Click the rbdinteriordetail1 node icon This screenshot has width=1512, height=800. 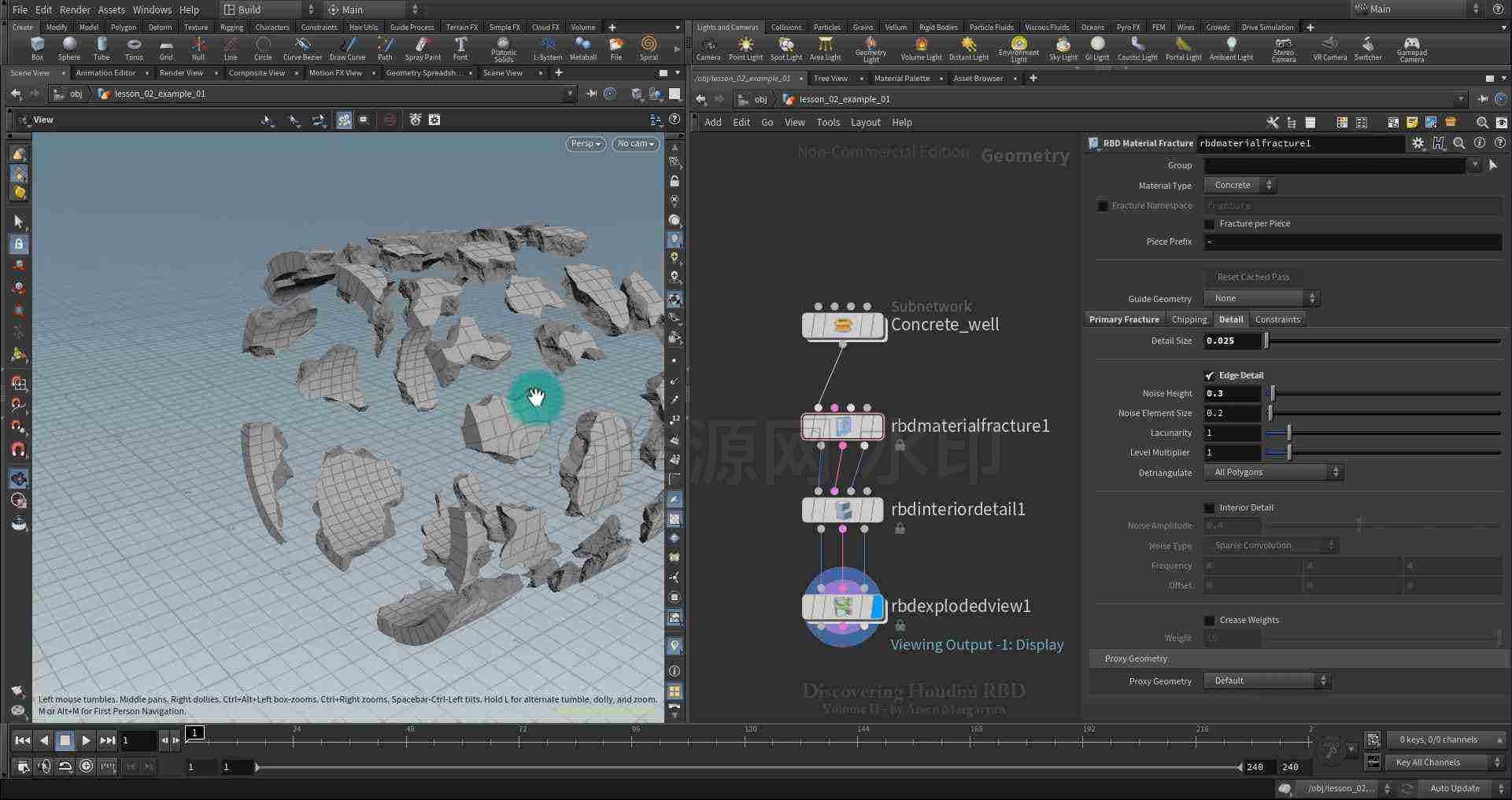(x=843, y=510)
